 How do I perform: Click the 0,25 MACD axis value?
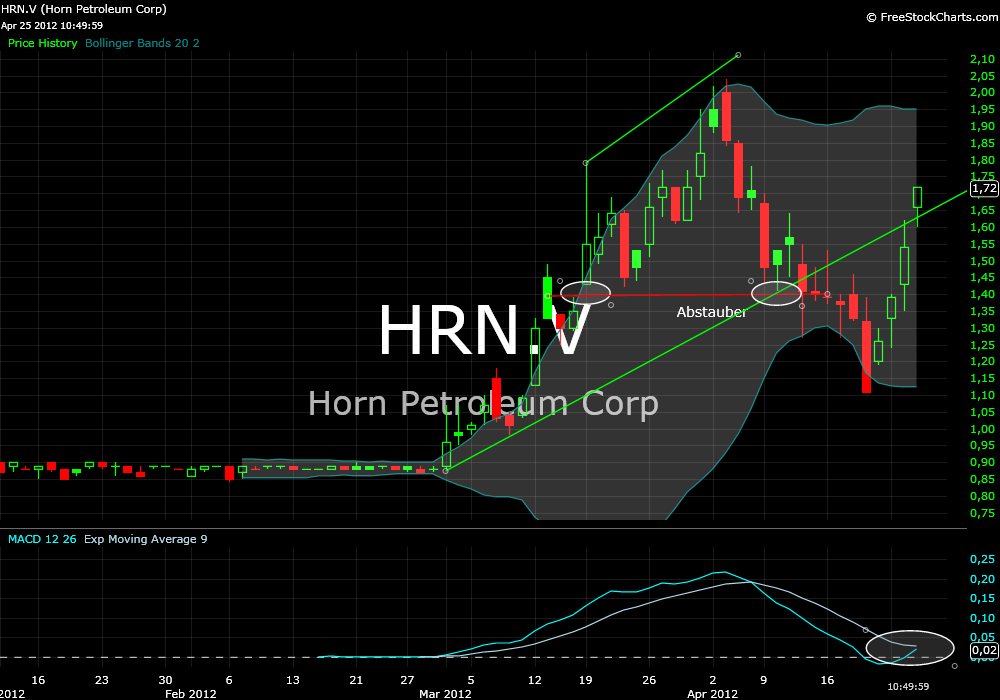[x=982, y=559]
